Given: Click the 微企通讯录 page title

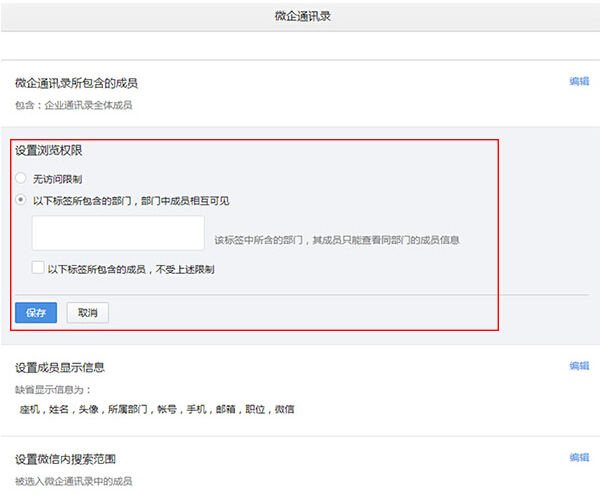Looking at the screenshot, I should point(302,16).
